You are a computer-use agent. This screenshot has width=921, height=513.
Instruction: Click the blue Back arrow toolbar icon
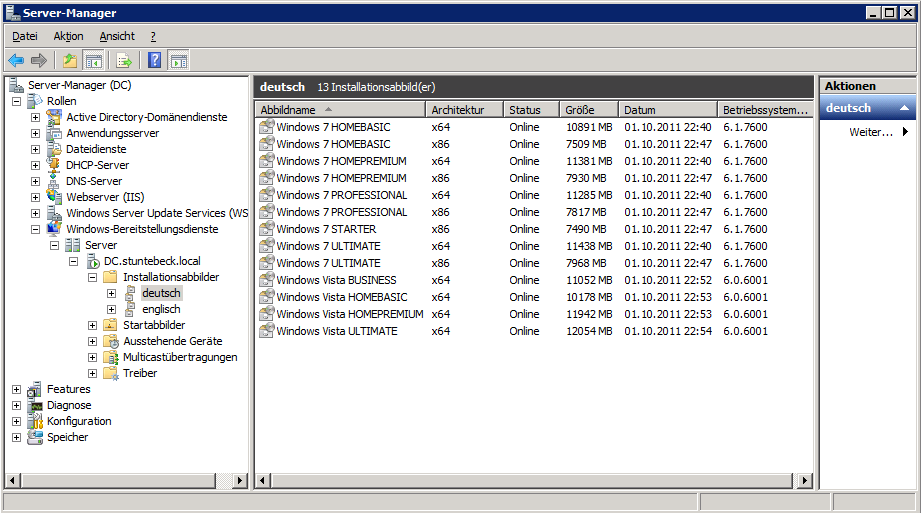(16, 60)
